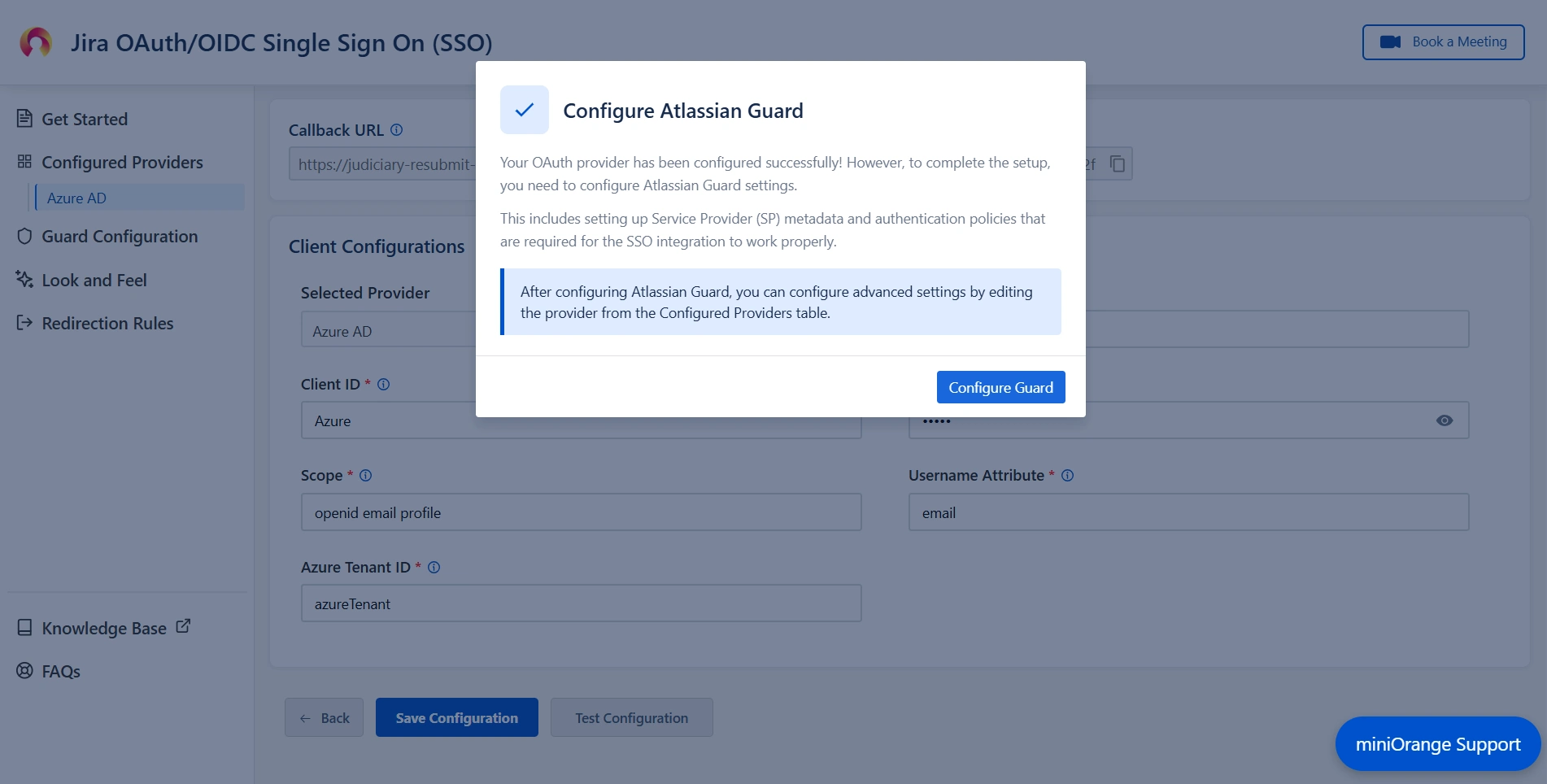Screen dimensions: 1547x784
Task: Open the FAQs page
Action: (61, 672)
